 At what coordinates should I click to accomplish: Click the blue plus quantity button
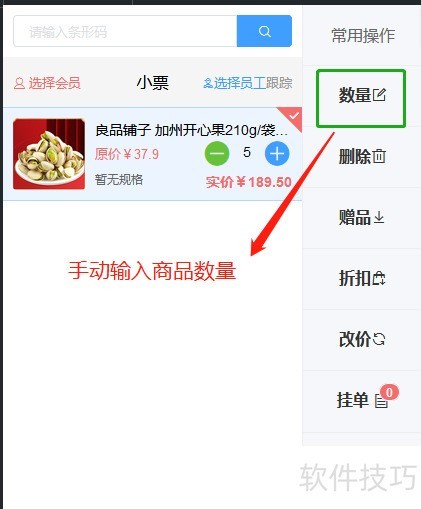pos(277,154)
